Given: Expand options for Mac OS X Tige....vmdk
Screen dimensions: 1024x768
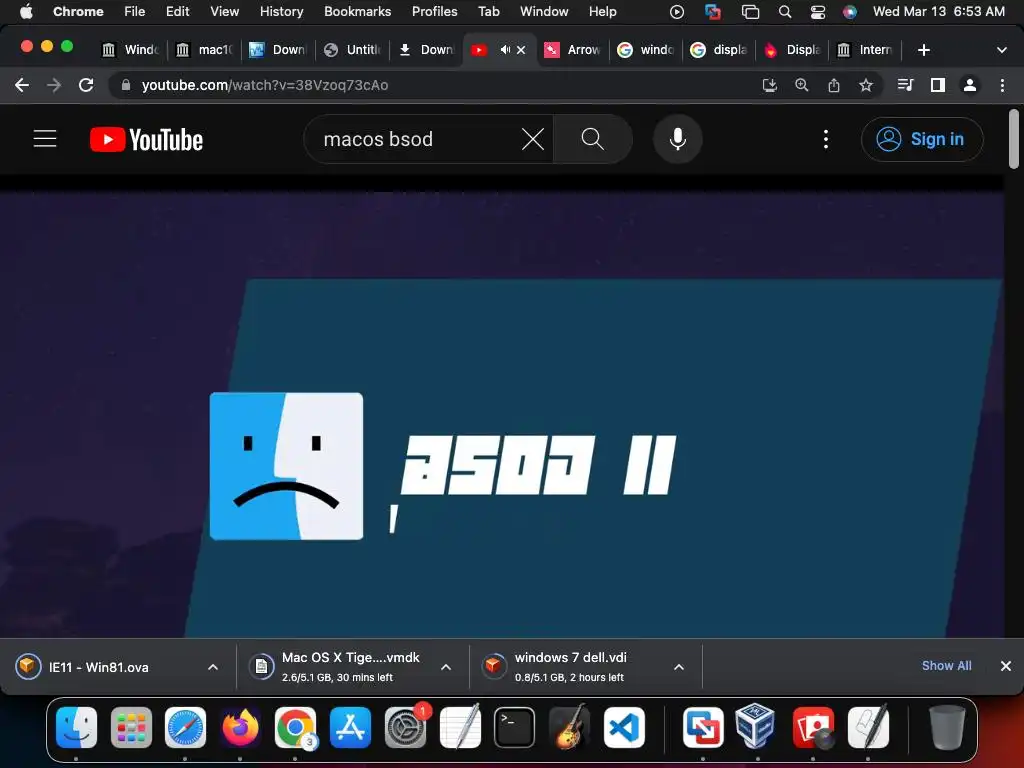Looking at the screenshot, I should 446,667.
